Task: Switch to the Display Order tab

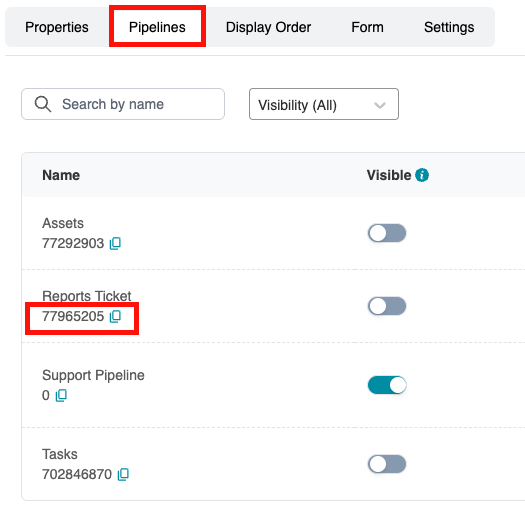Action: (x=269, y=27)
